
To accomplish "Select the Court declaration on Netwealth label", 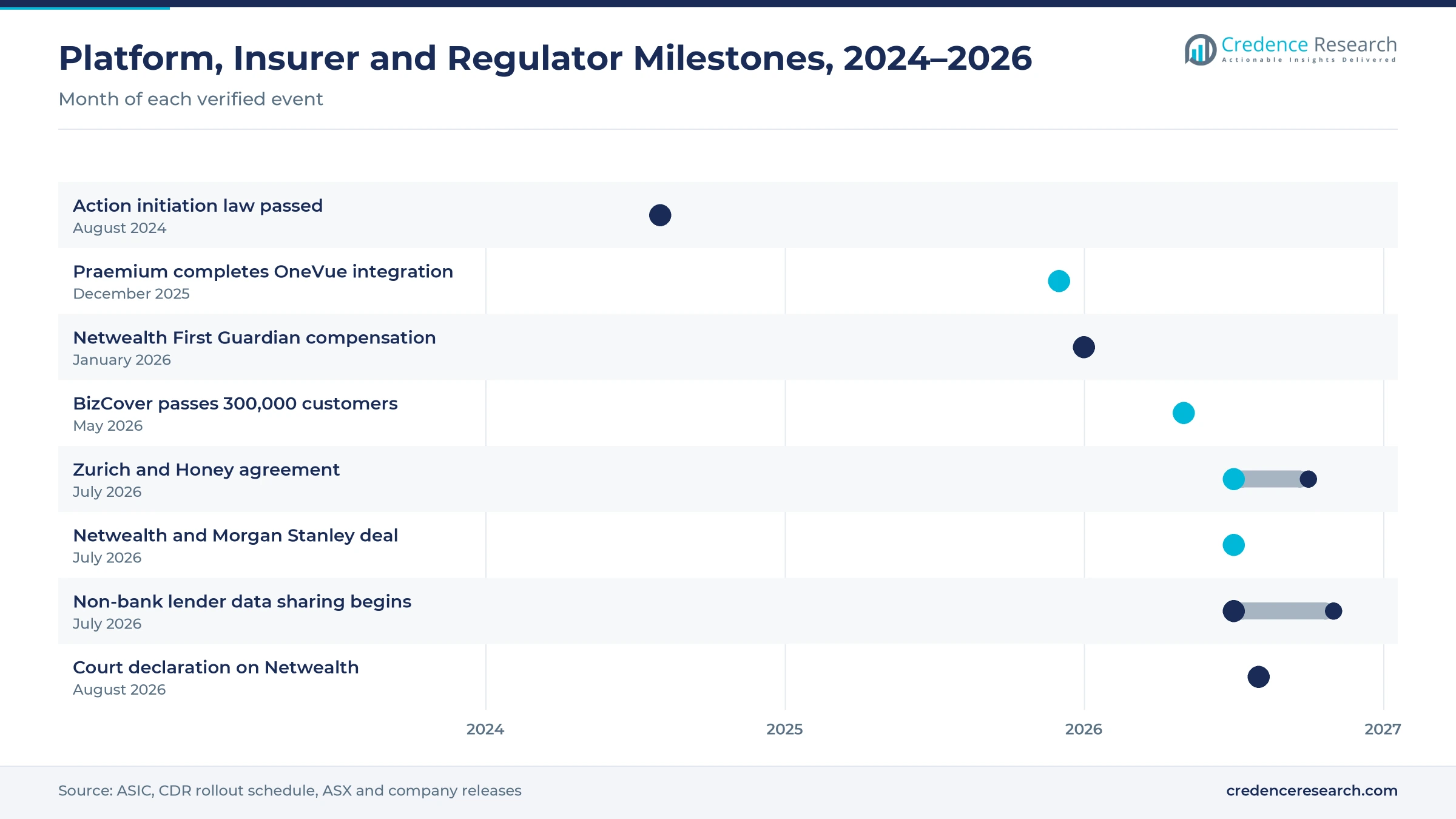I will [x=216, y=667].
